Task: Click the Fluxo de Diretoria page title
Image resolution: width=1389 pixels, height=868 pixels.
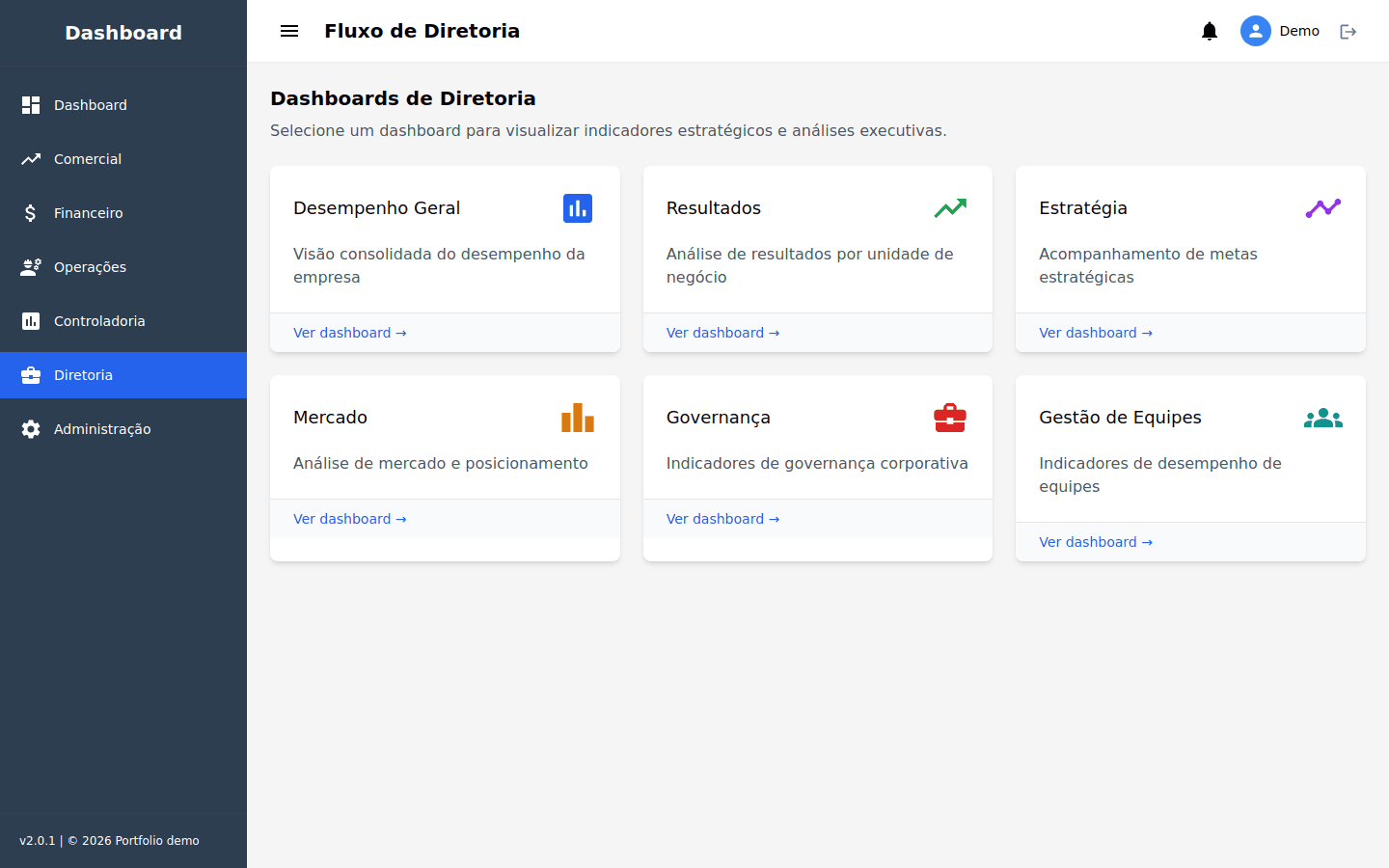Action: (x=422, y=31)
